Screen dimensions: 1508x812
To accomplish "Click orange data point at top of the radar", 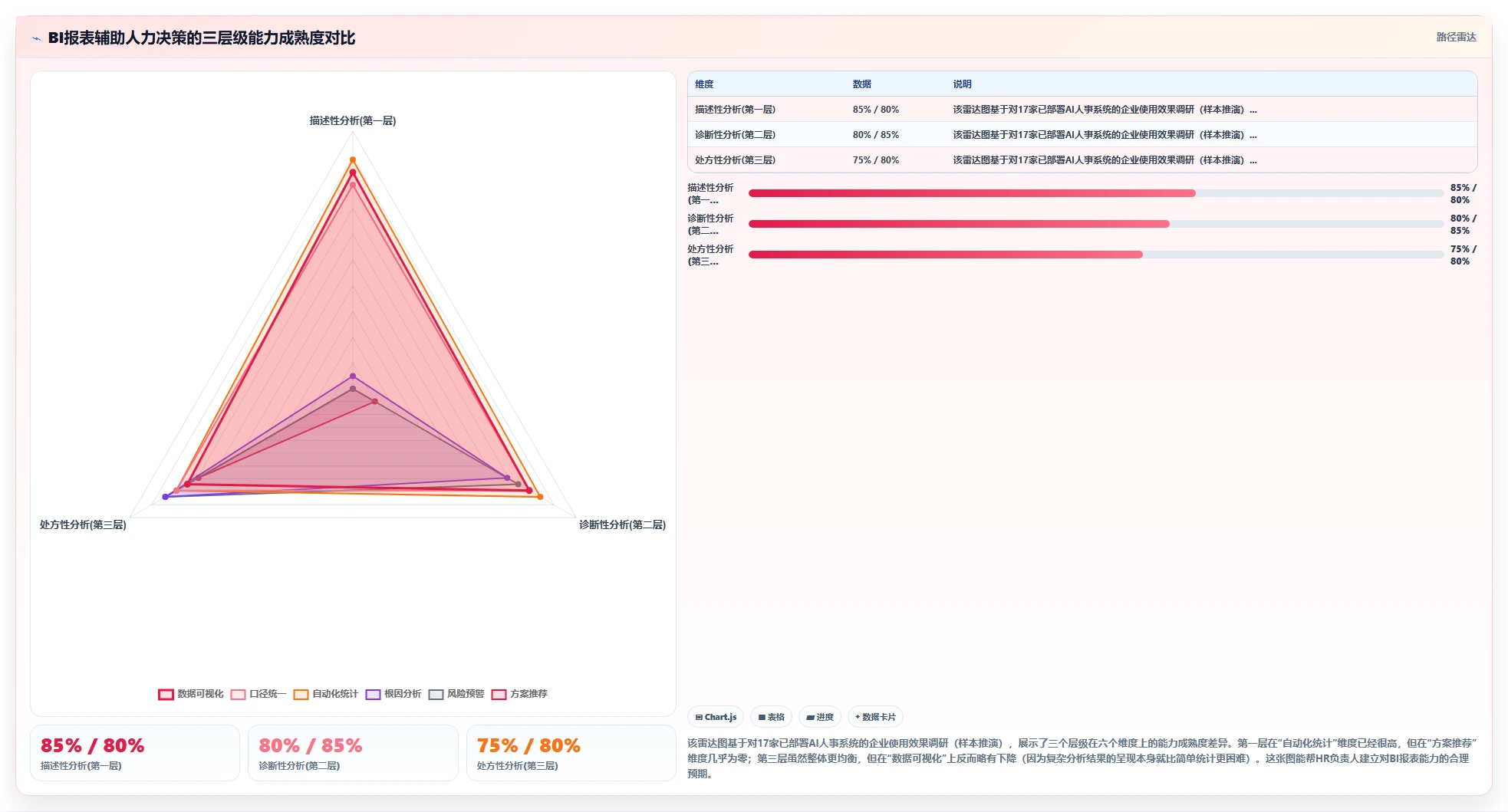I will coord(353,159).
